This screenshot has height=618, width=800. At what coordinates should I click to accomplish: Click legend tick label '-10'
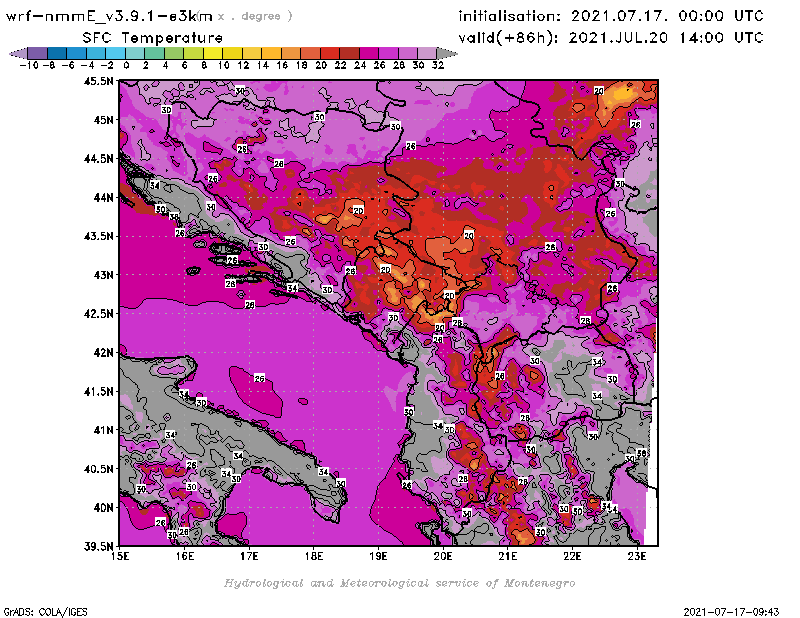click(29, 65)
